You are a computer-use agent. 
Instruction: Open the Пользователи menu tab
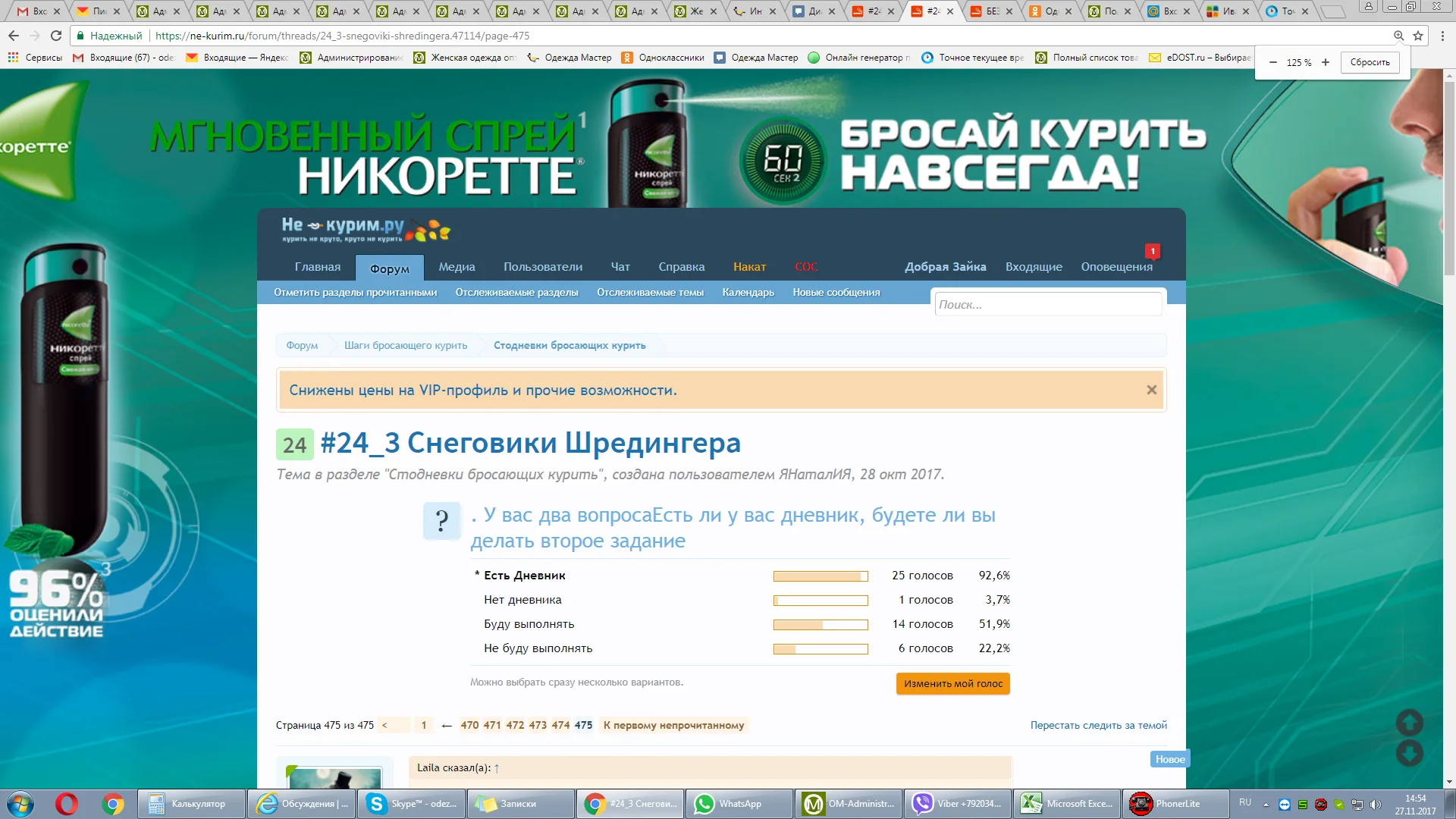543,267
